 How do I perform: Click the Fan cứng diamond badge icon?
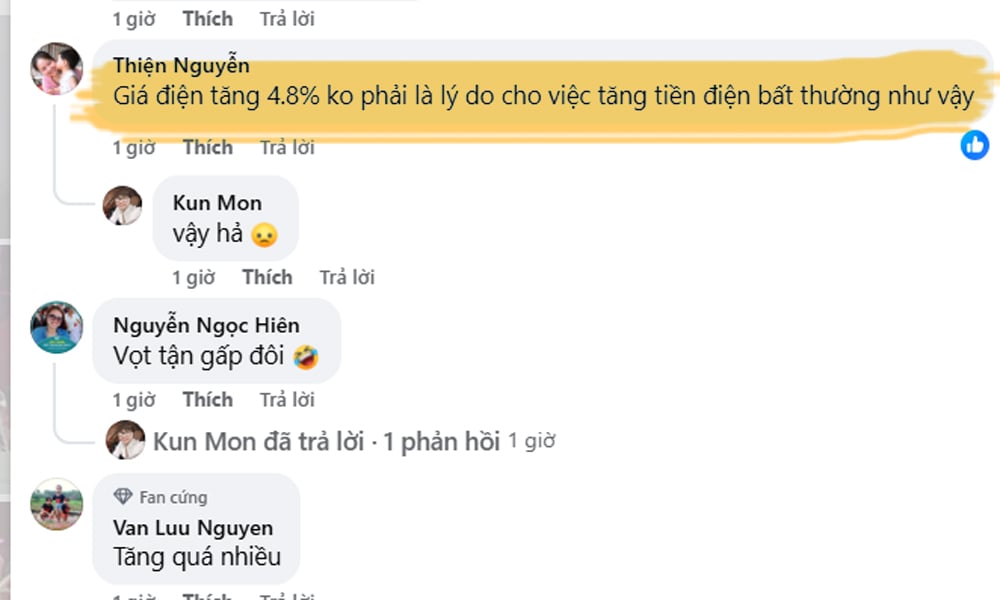(x=123, y=496)
